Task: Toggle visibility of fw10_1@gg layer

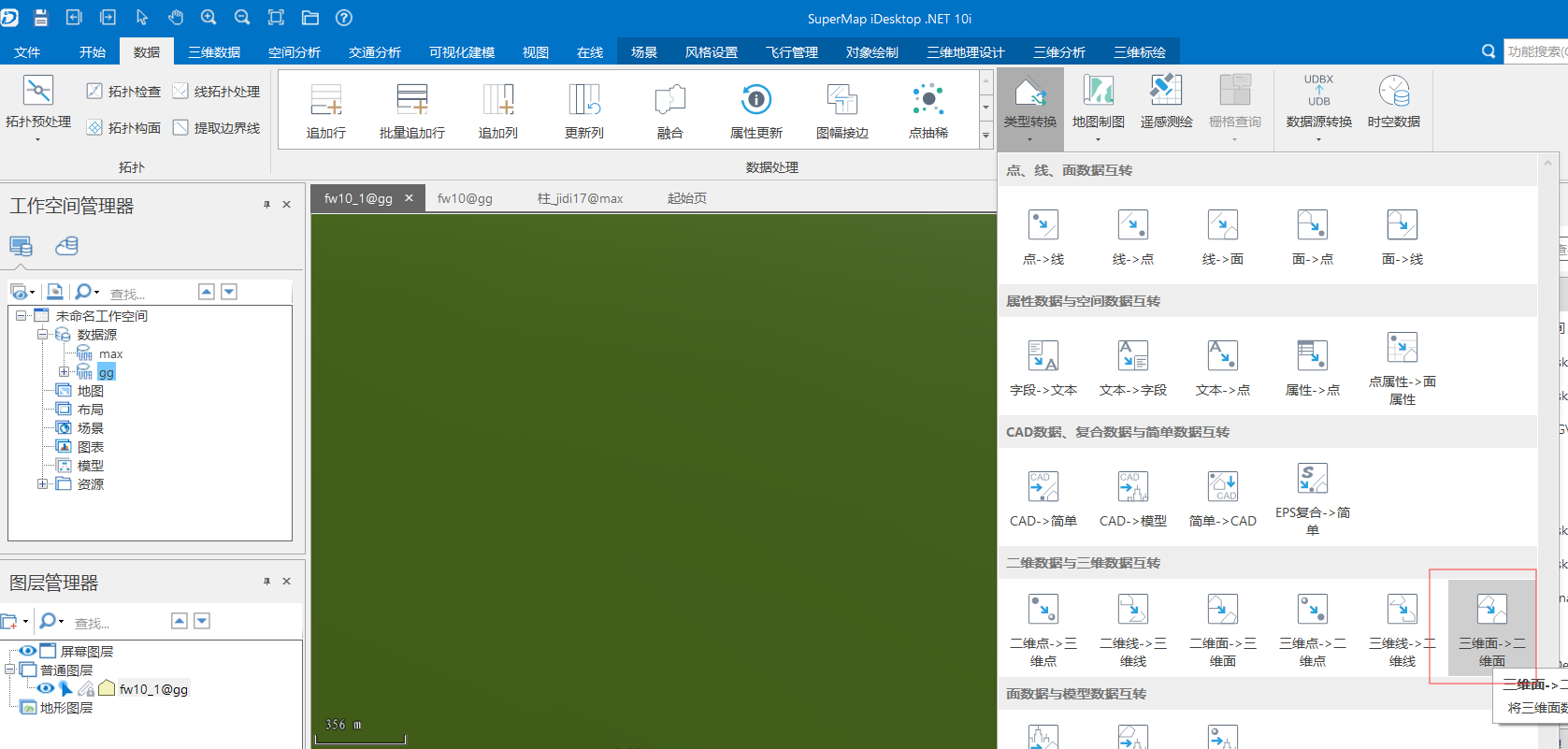Action: [x=45, y=688]
